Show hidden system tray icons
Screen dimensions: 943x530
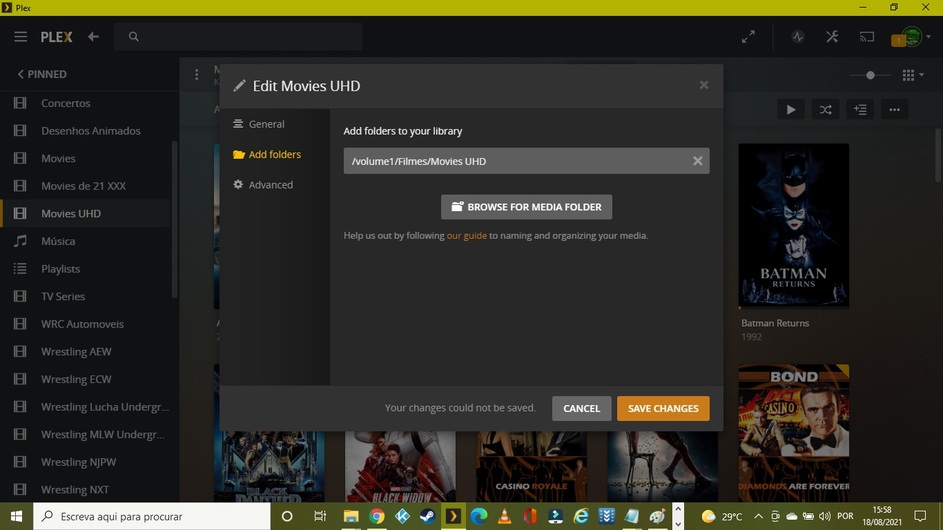point(758,516)
